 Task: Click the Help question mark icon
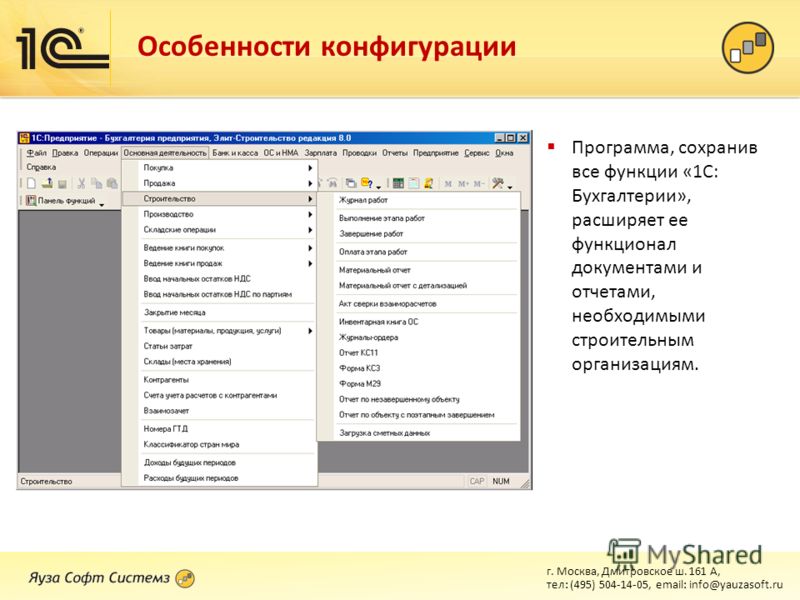click(x=367, y=183)
